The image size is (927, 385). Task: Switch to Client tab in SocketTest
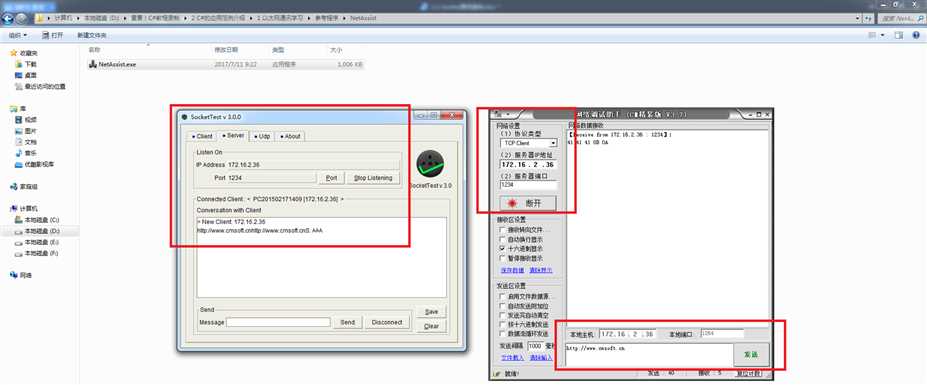(x=202, y=137)
